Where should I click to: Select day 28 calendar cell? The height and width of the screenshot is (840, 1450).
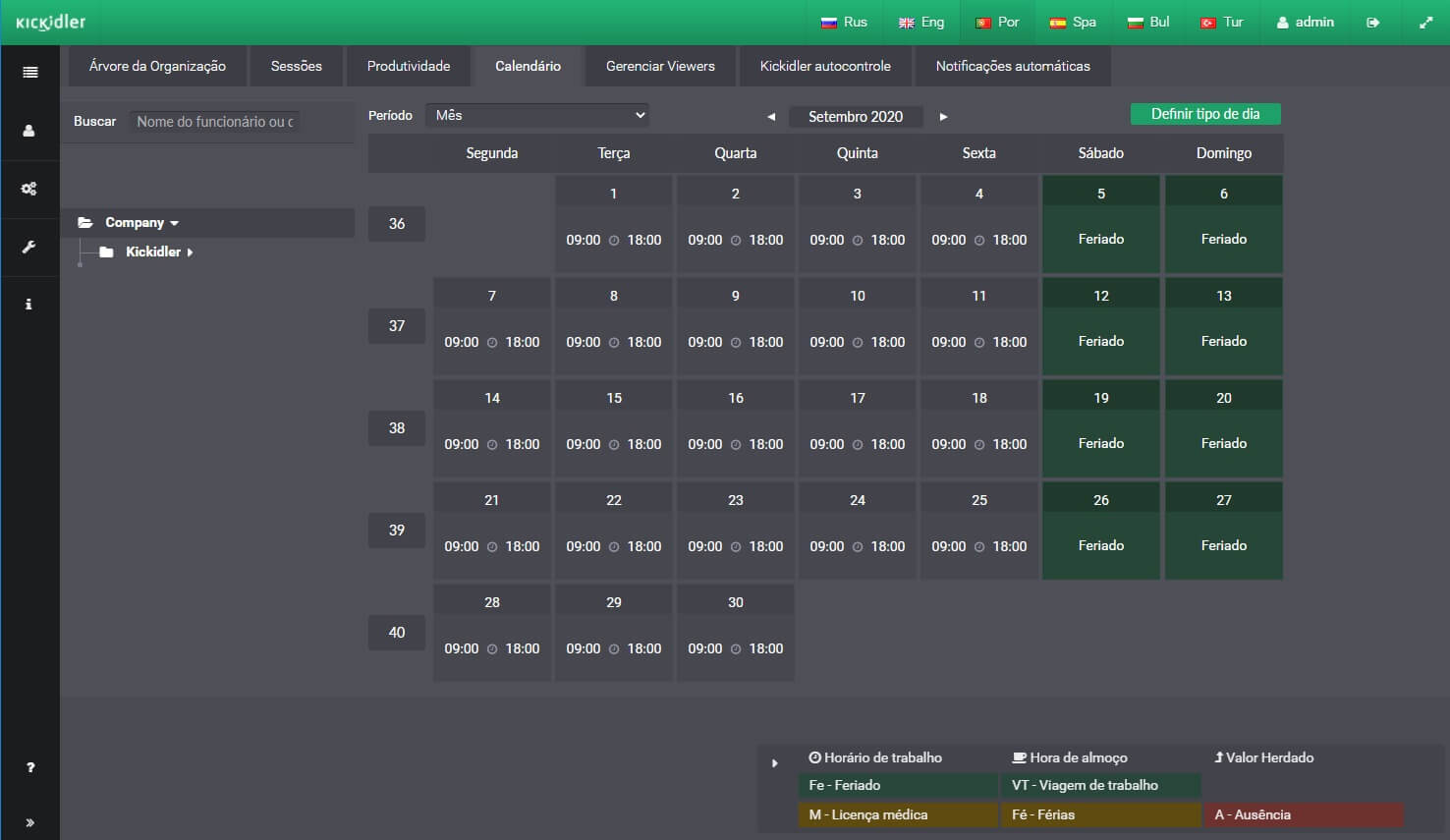492,633
